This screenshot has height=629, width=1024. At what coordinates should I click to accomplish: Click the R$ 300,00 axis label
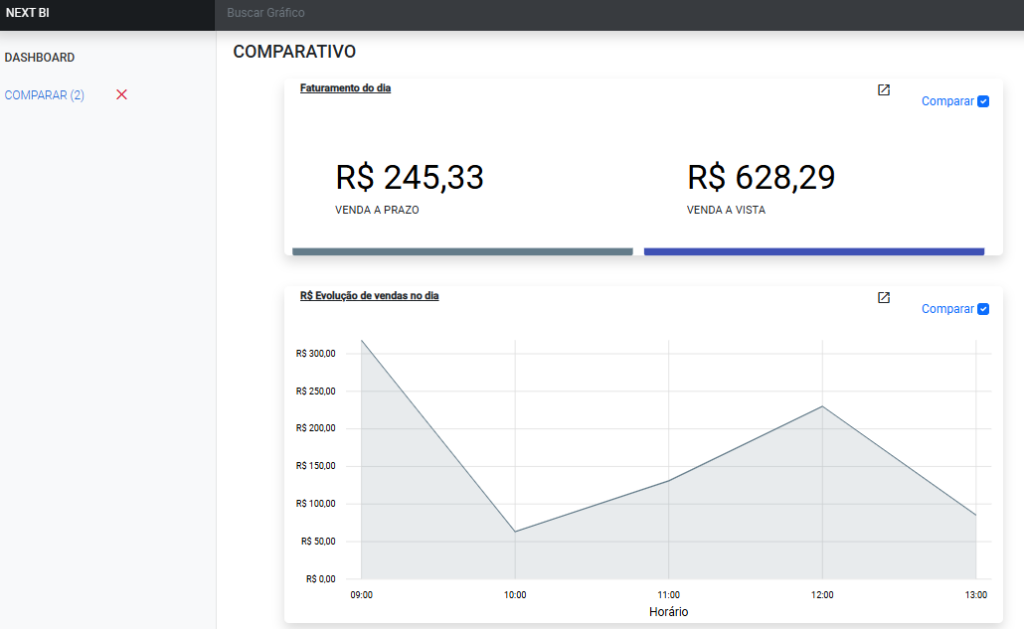point(315,354)
